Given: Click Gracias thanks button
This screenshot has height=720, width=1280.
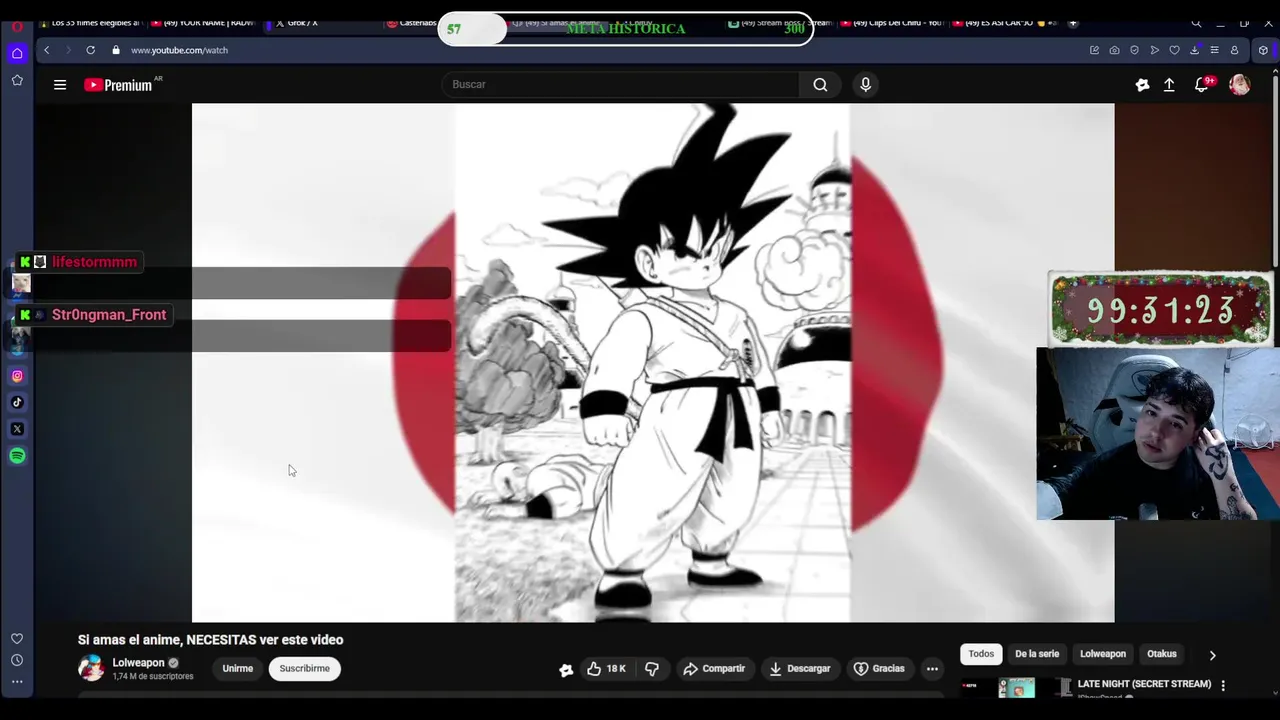Looking at the screenshot, I should point(879,669).
